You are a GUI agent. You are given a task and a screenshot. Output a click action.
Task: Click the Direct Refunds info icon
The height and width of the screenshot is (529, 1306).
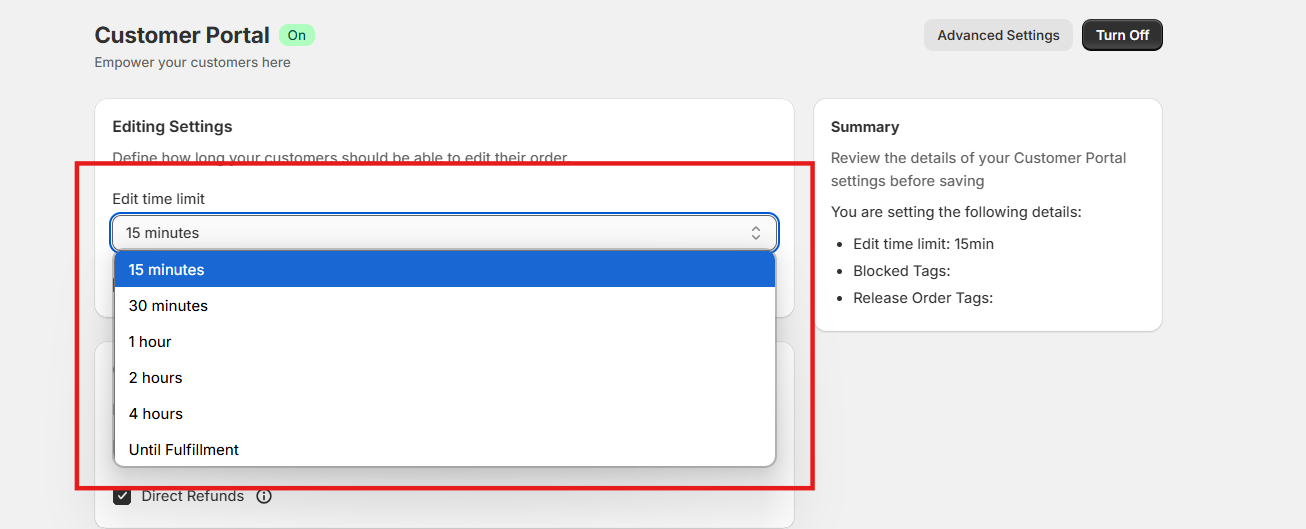pyautogui.click(x=264, y=496)
